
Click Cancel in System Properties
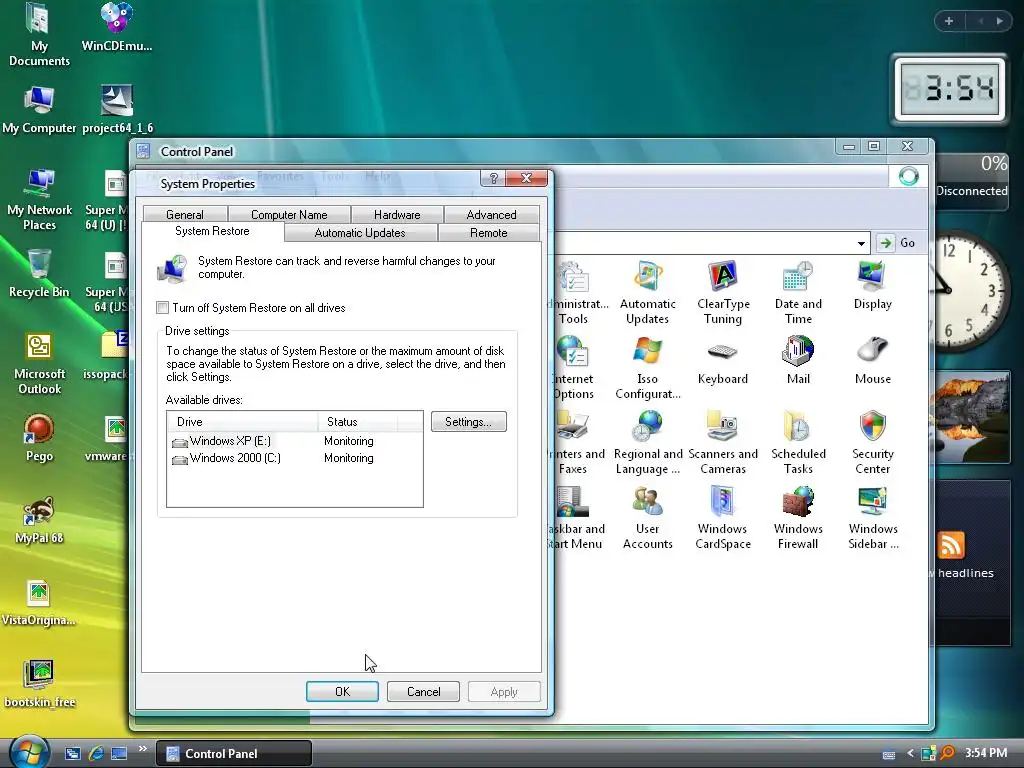423,692
